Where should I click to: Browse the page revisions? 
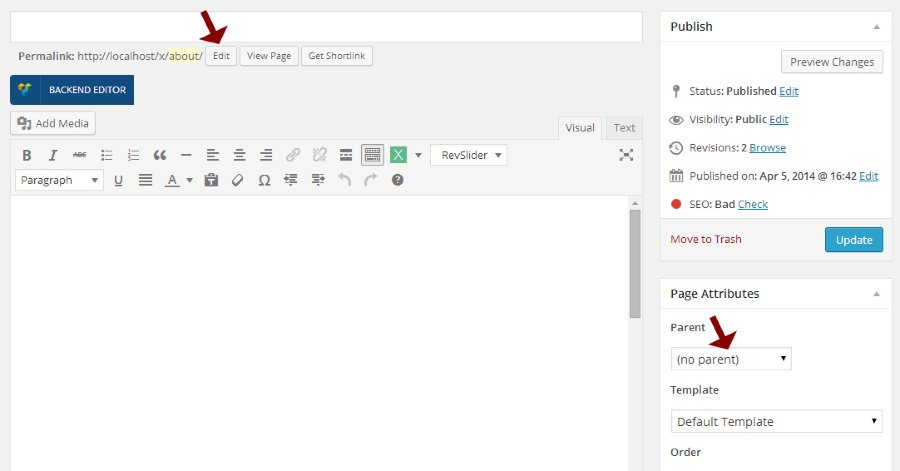(767, 147)
